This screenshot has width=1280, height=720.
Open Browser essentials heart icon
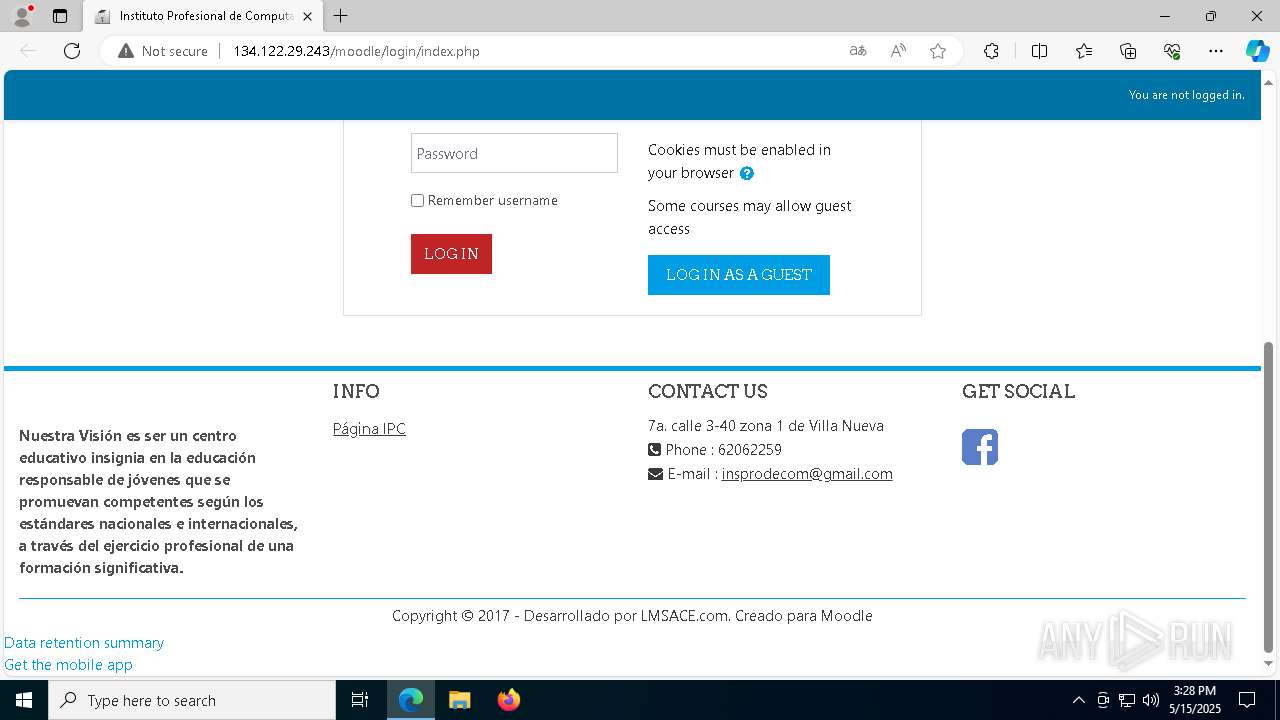click(1172, 51)
